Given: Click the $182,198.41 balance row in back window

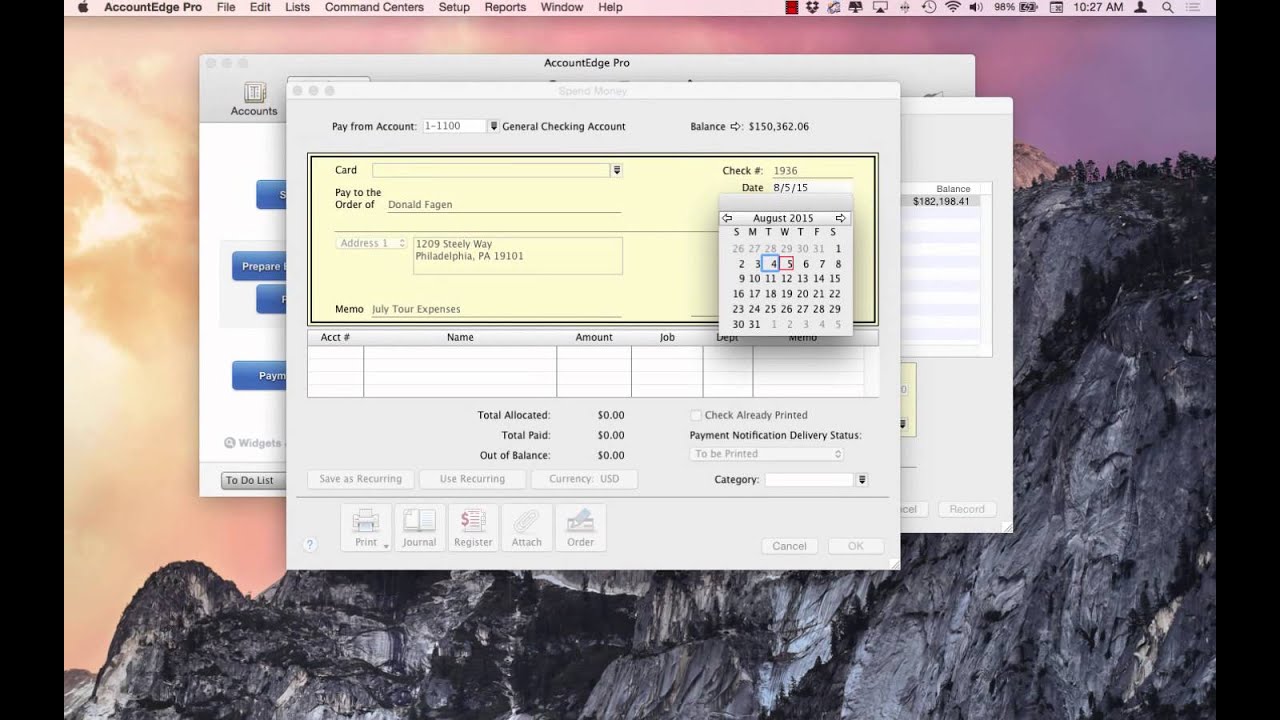Looking at the screenshot, I should pos(941,201).
